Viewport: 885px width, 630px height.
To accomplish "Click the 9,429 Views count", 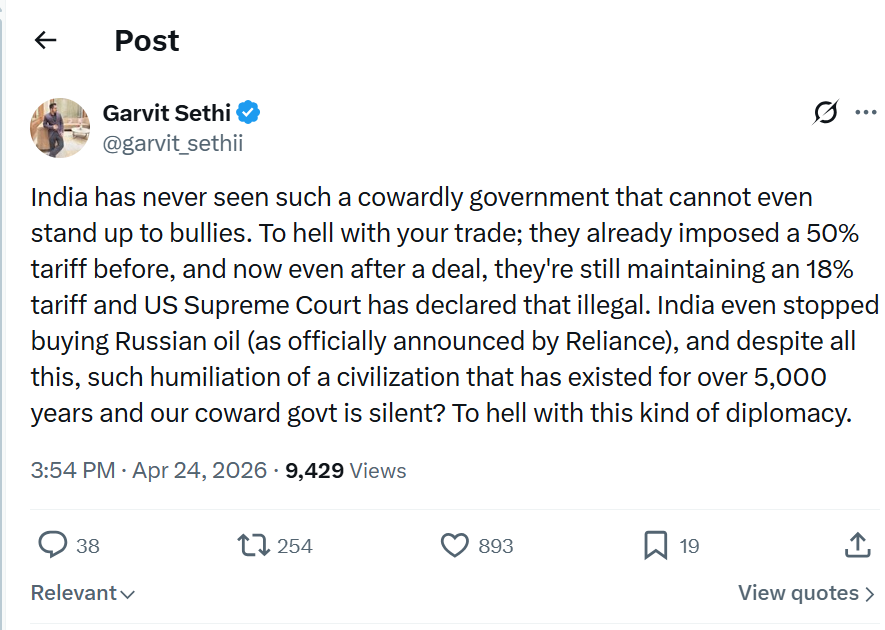I will [346, 470].
